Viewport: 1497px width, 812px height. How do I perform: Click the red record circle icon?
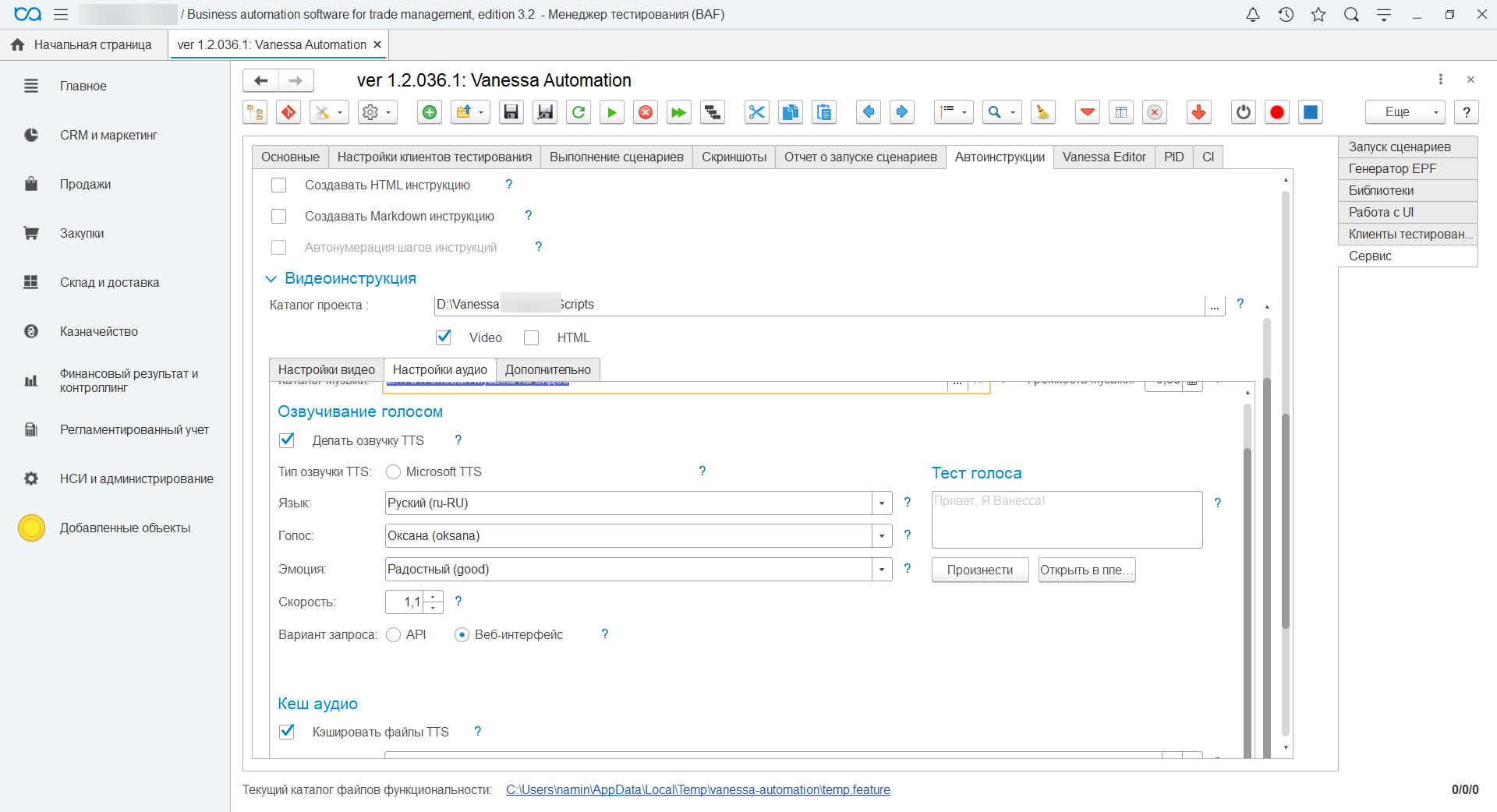[1277, 112]
